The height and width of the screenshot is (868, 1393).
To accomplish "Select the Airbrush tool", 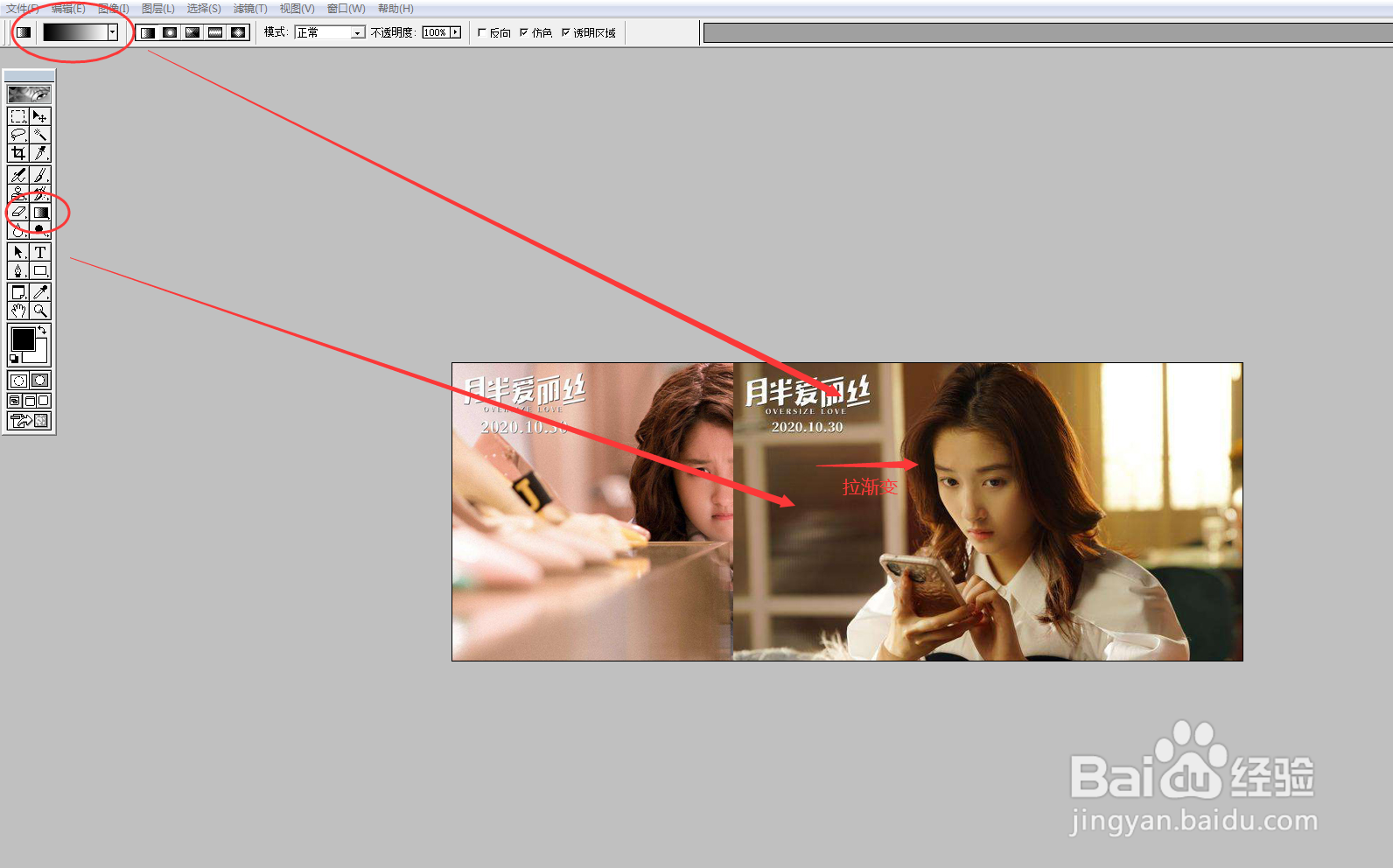I will 18,175.
